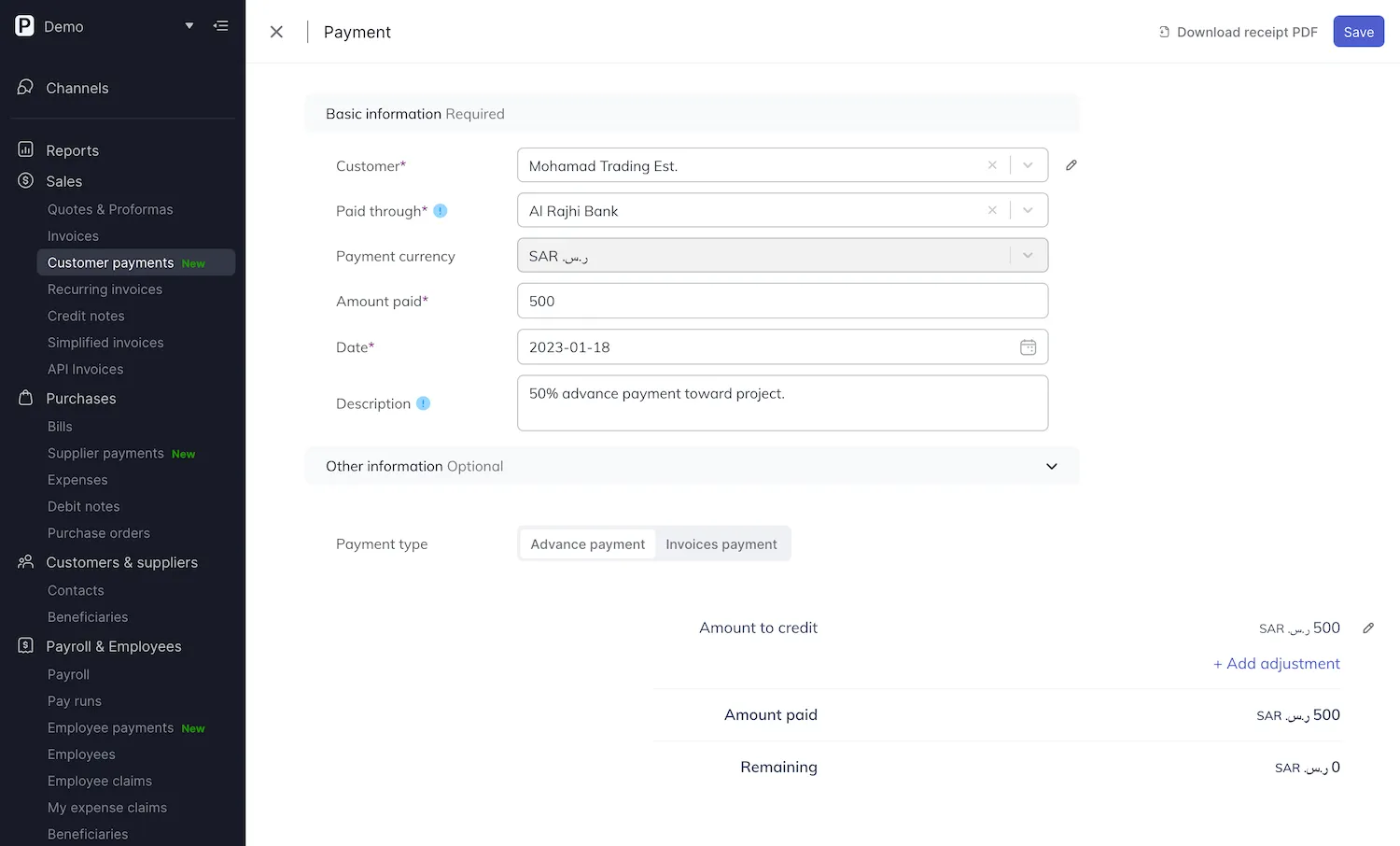
Task: Click the info icon next to Description
Action: (x=423, y=403)
